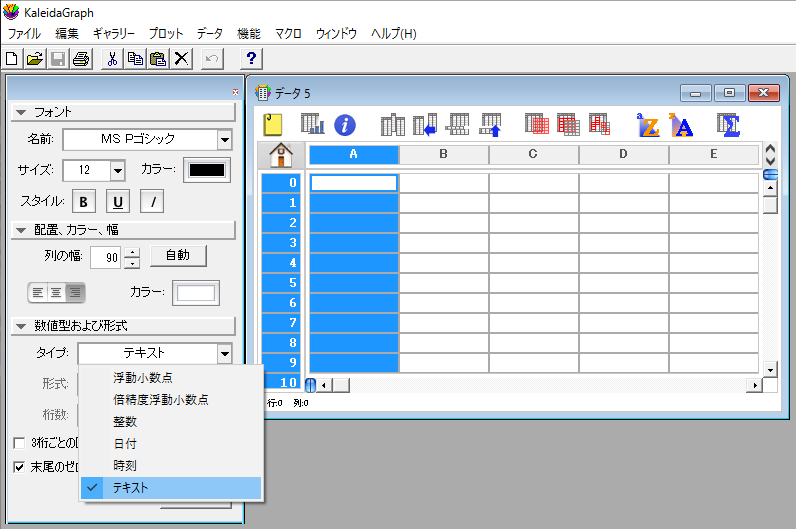The height and width of the screenshot is (529, 796).
Task: Click the Cut scissors icon
Action: 112,59
